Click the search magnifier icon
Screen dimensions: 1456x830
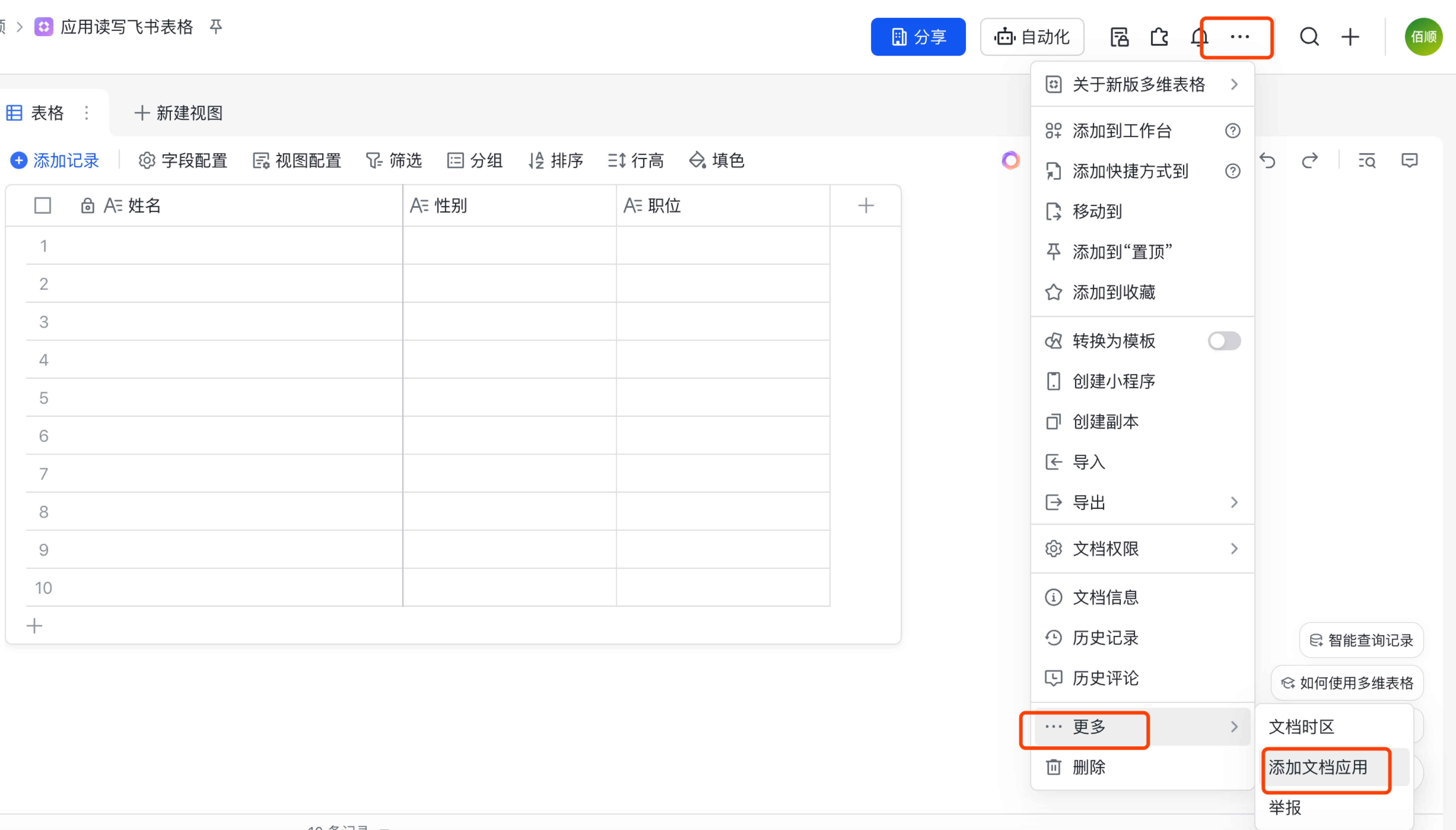[1309, 37]
